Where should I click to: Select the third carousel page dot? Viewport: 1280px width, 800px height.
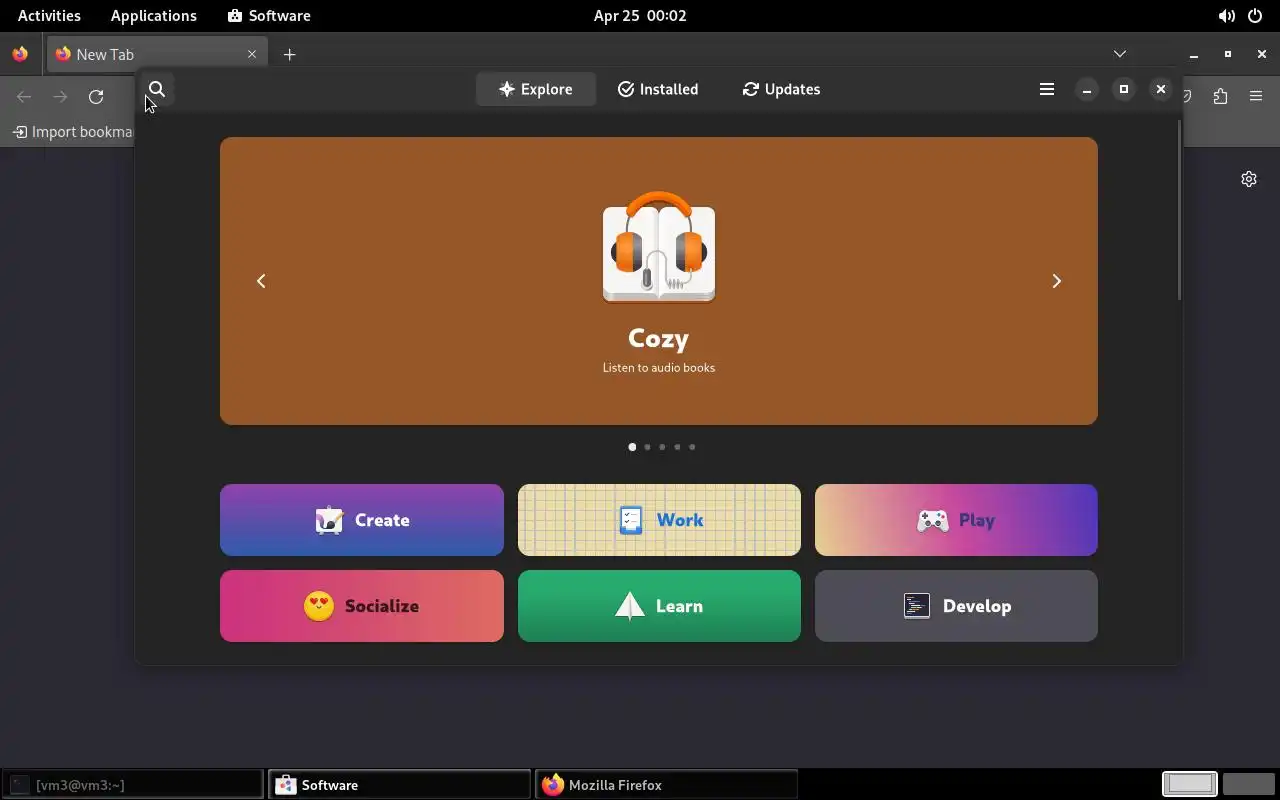click(x=662, y=447)
